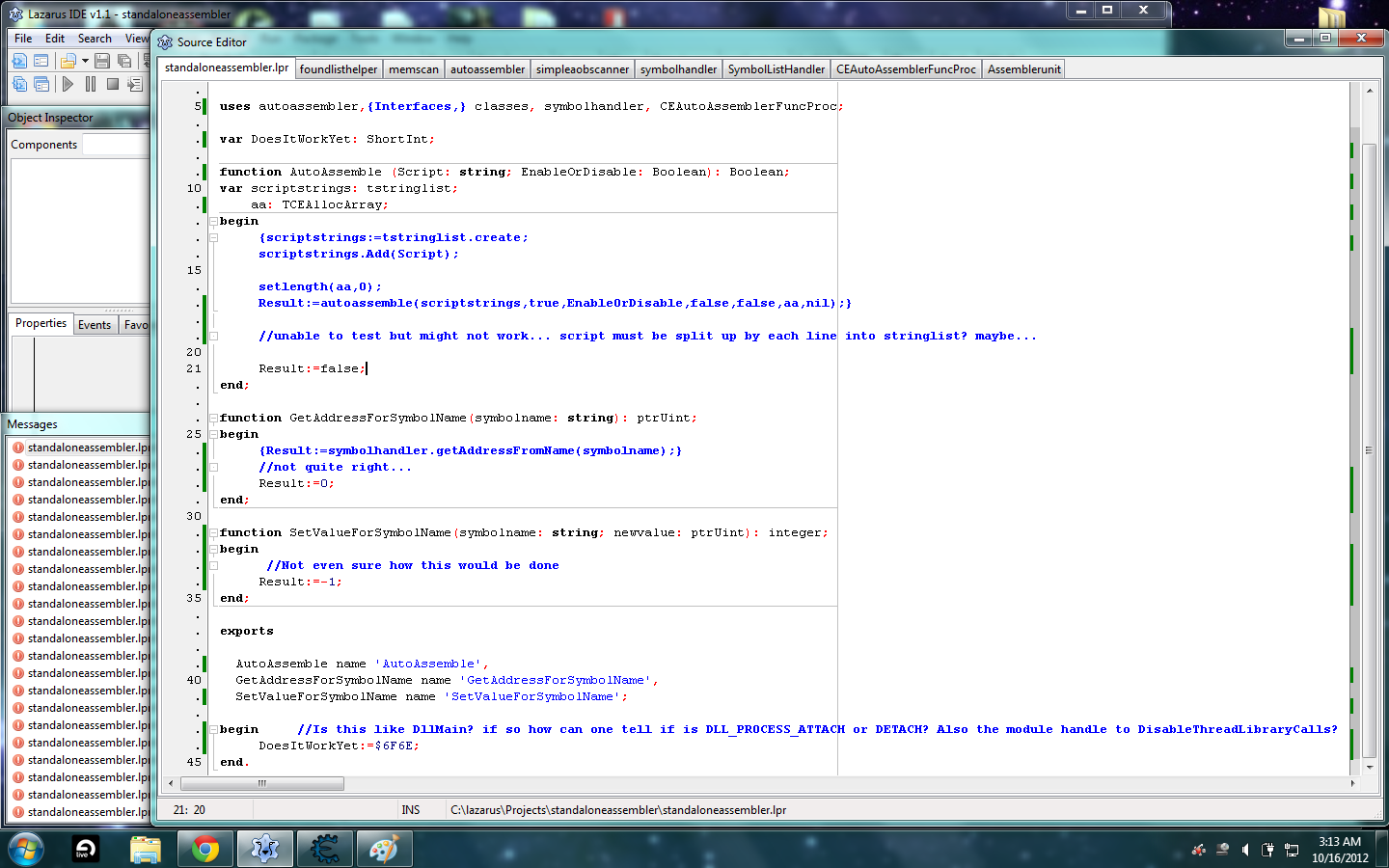Collapse the GetAddressForSymbolName function fold
The width and height of the screenshot is (1389, 868).
pyautogui.click(x=213, y=418)
